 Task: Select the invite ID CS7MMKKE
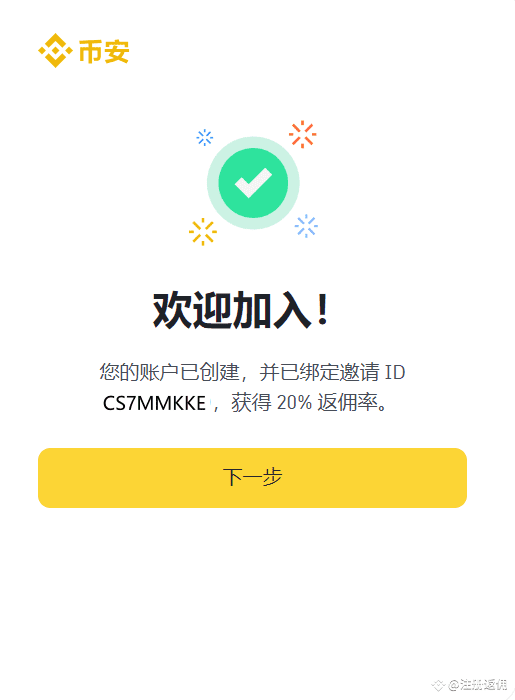tap(154, 403)
